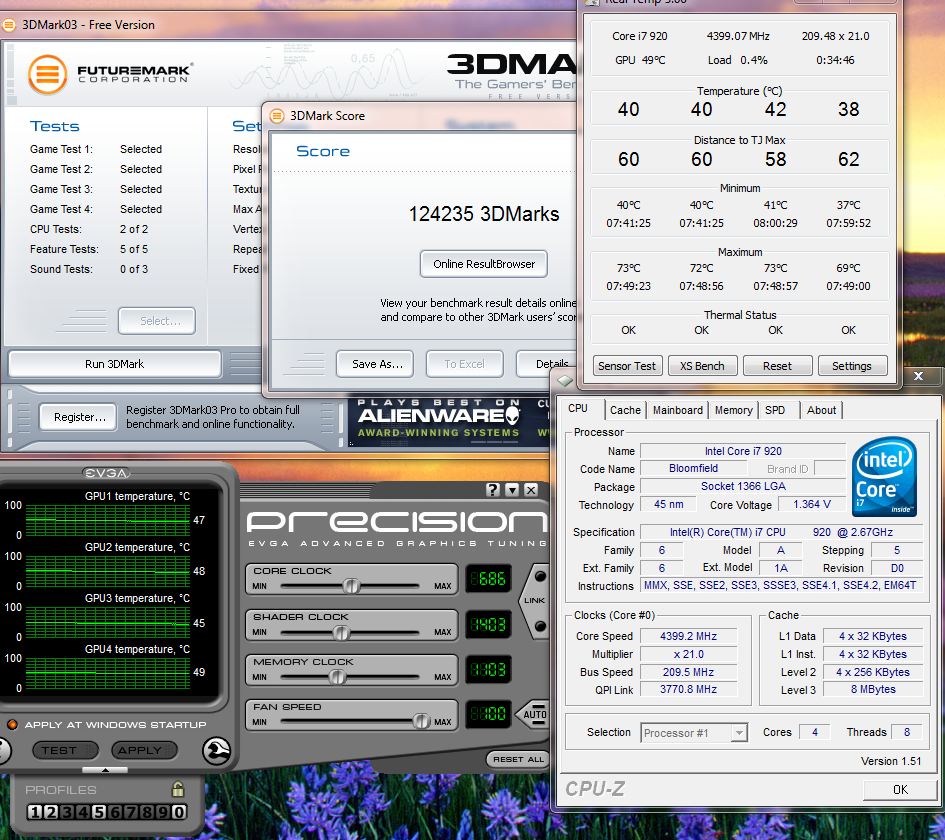Click the Futuremark orange logo icon
945x840 pixels.
[47, 74]
